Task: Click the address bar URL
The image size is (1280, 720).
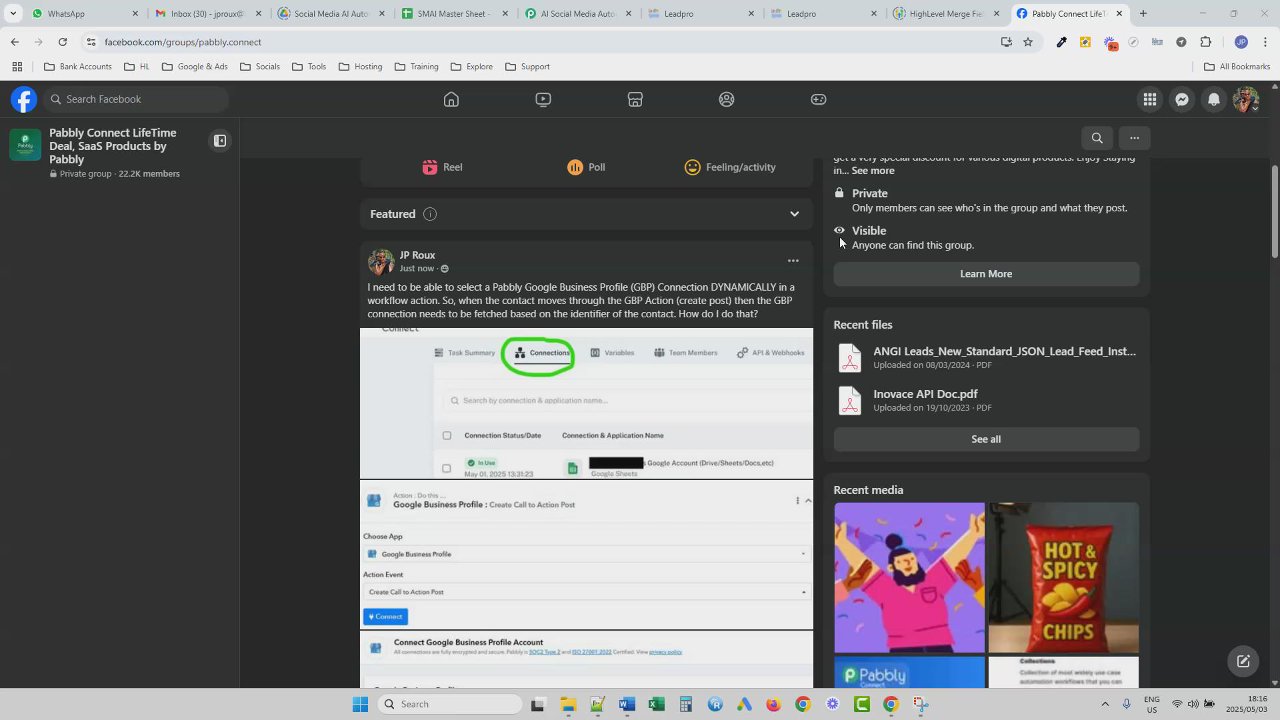Action: tap(183, 42)
